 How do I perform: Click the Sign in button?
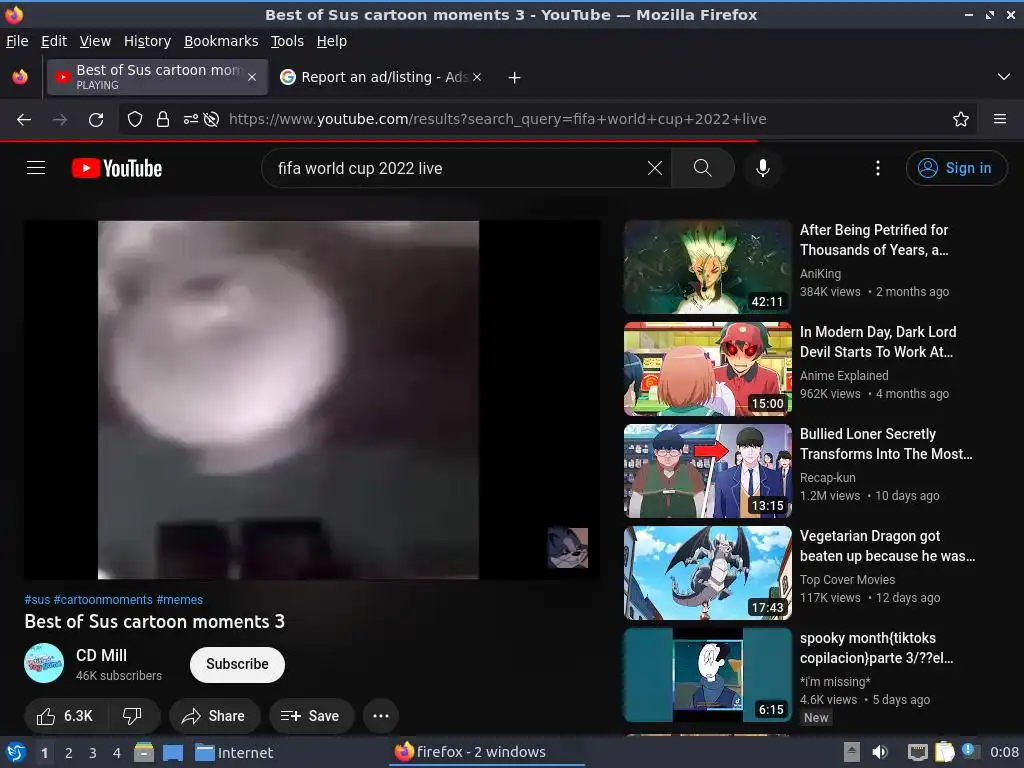point(956,168)
